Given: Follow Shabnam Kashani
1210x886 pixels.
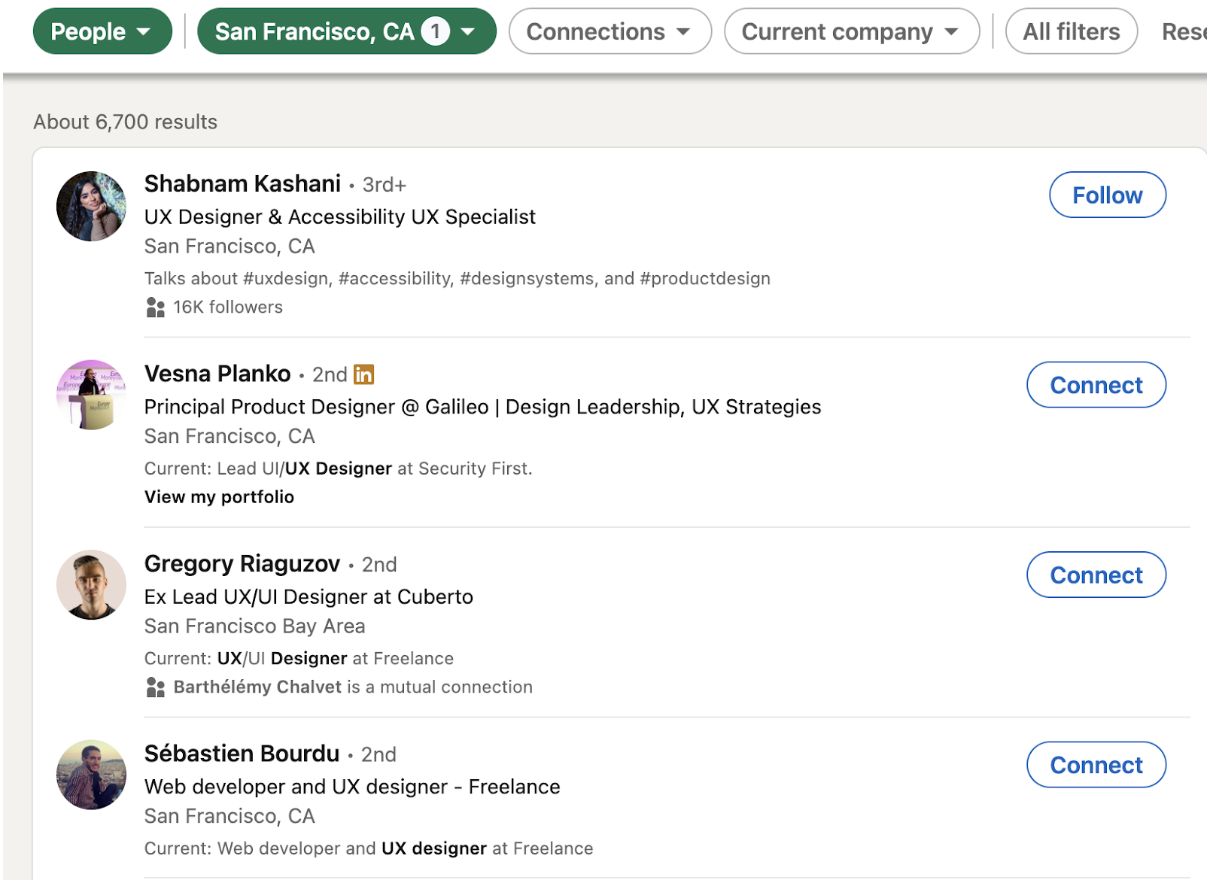Looking at the screenshot, I should [x=1107, y=196].
